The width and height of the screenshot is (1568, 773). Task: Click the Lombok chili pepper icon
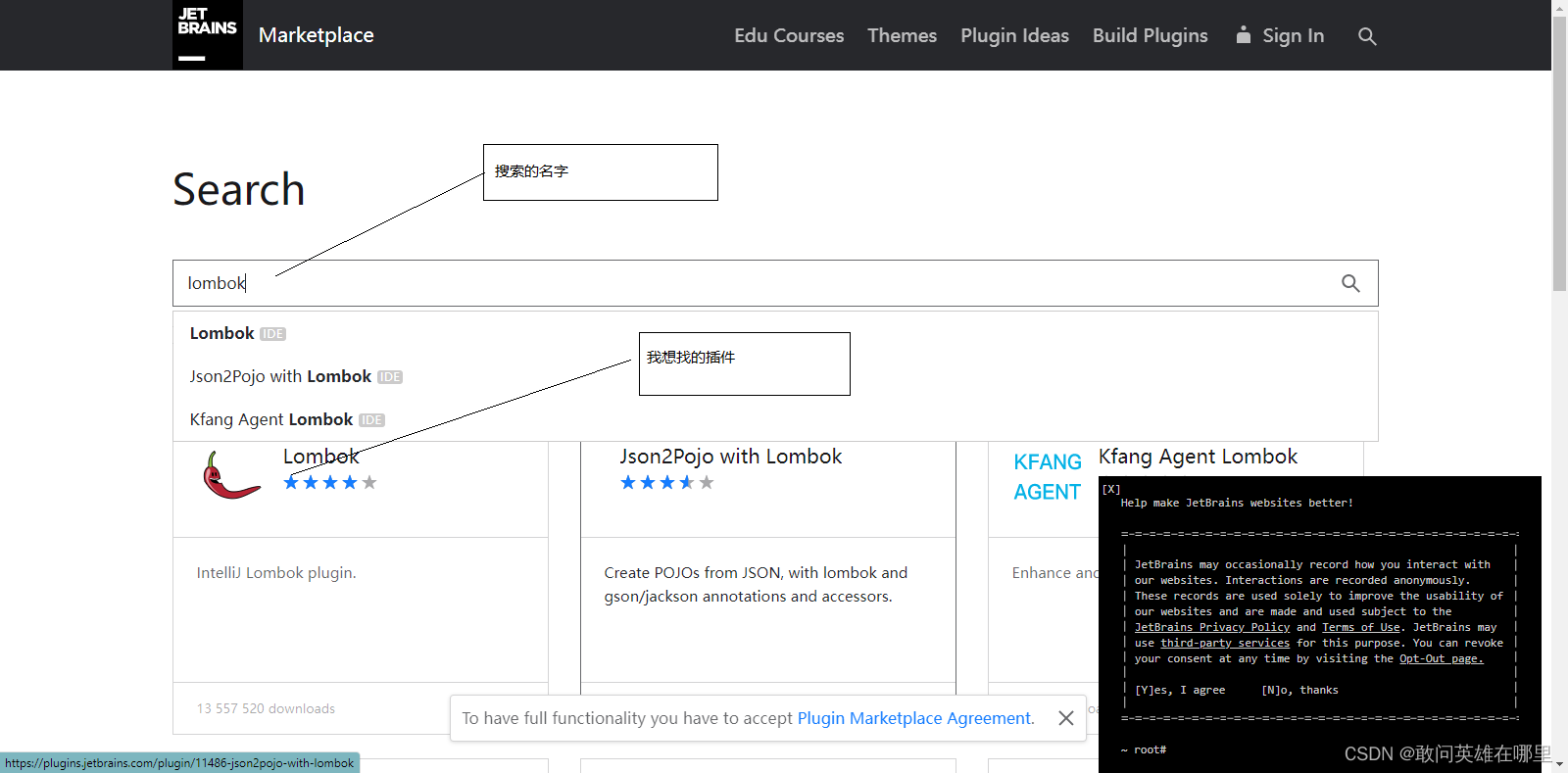pos(231,475)
